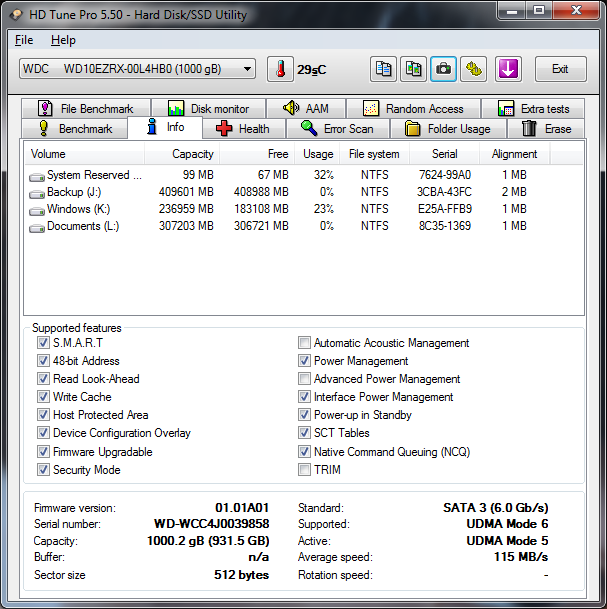
Task: Toggle the Power Management checkbox
Action: click(x=304, y=361)
